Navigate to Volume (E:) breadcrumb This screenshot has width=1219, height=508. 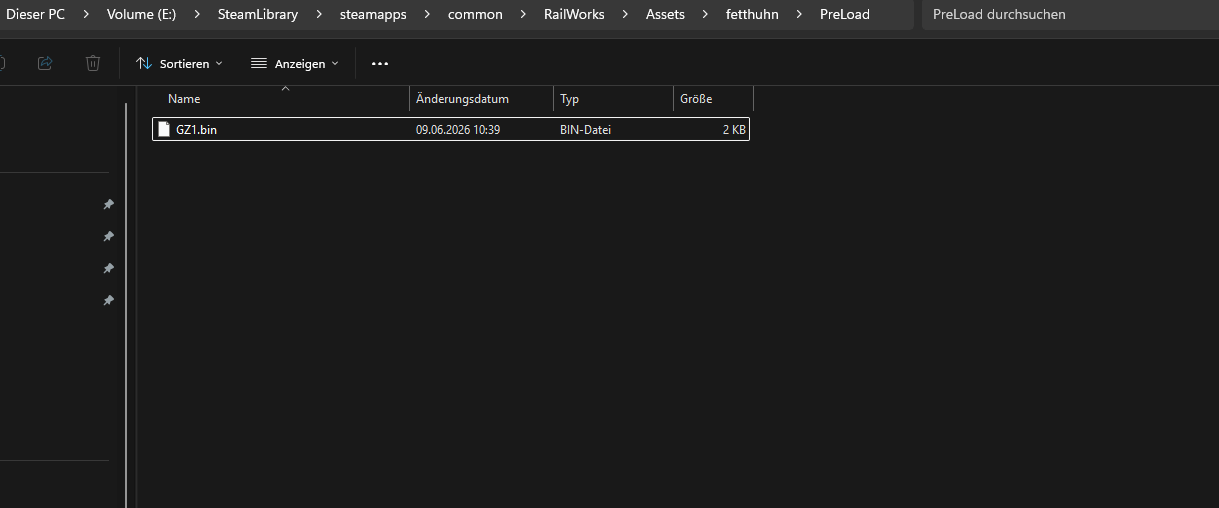point(142,14)
